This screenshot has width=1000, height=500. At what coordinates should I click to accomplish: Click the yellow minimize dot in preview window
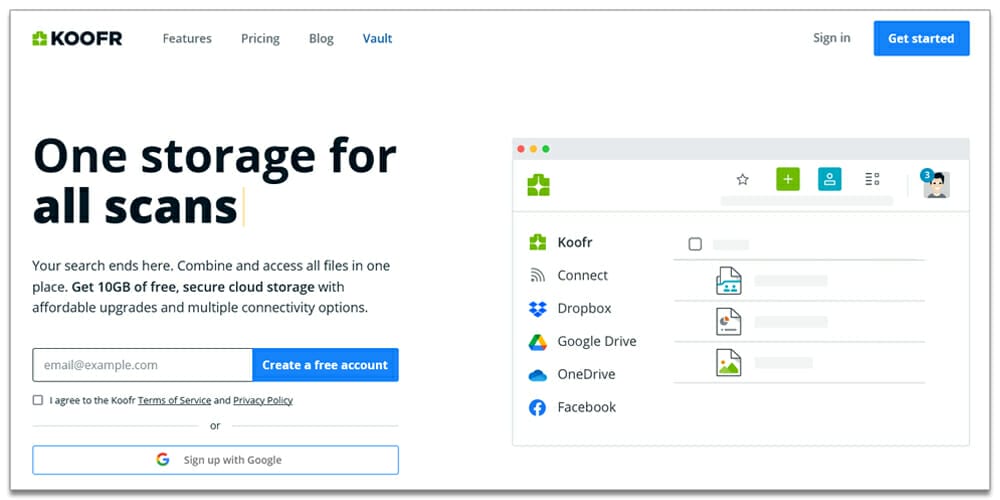coord(533,149)
